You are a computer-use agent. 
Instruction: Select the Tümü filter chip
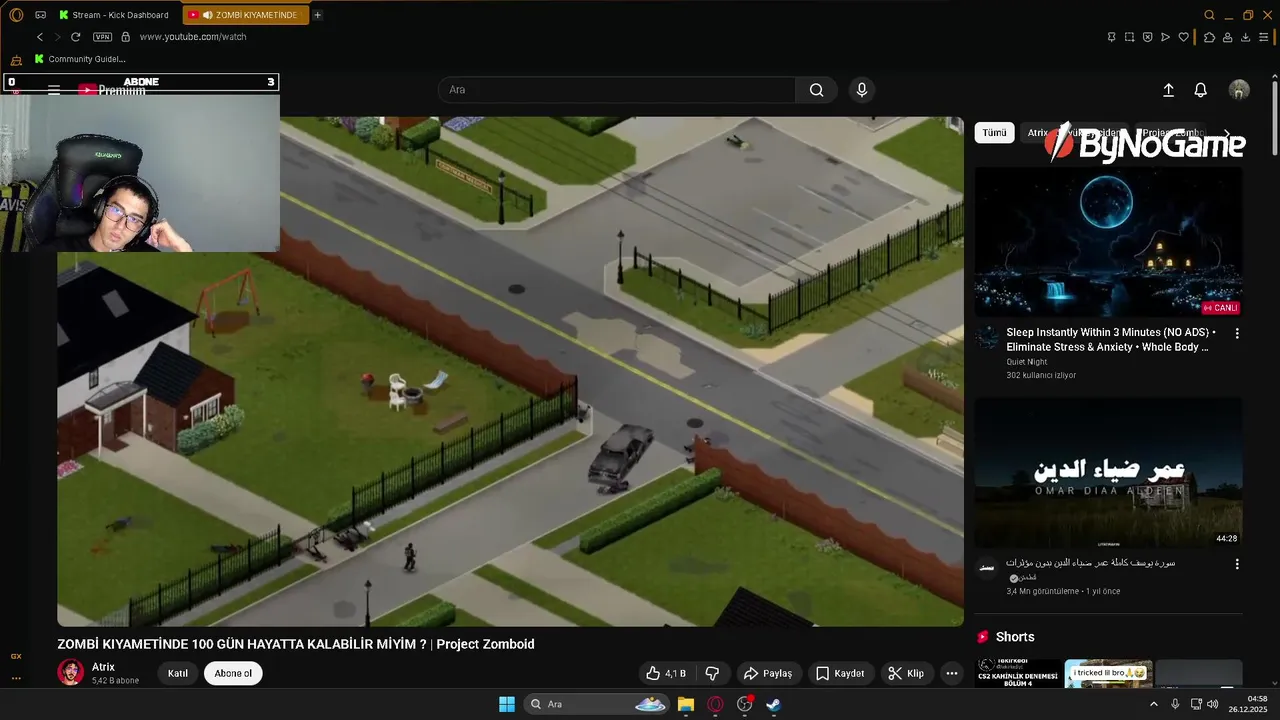pos(994,132)
